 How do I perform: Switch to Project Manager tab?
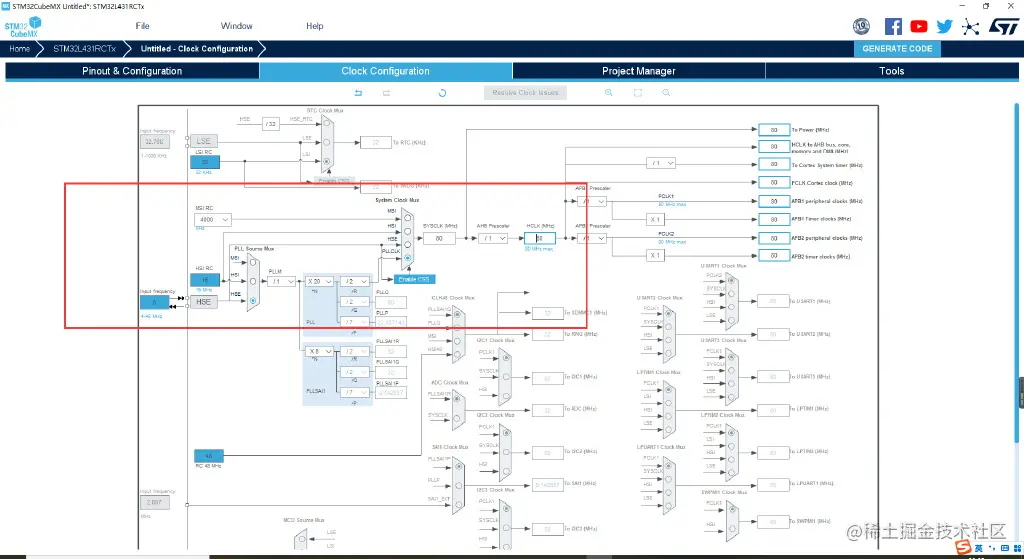[639, 71]
